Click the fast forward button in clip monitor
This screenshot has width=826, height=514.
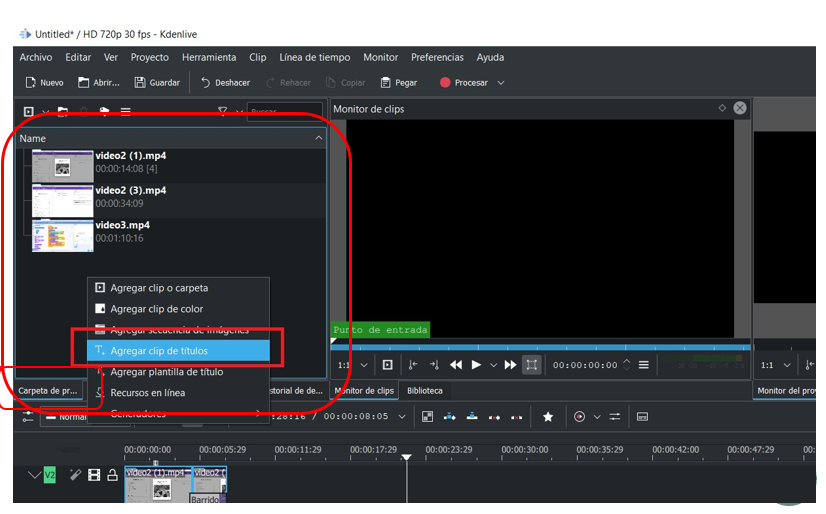pyautogui.click(x=510, y=365)
